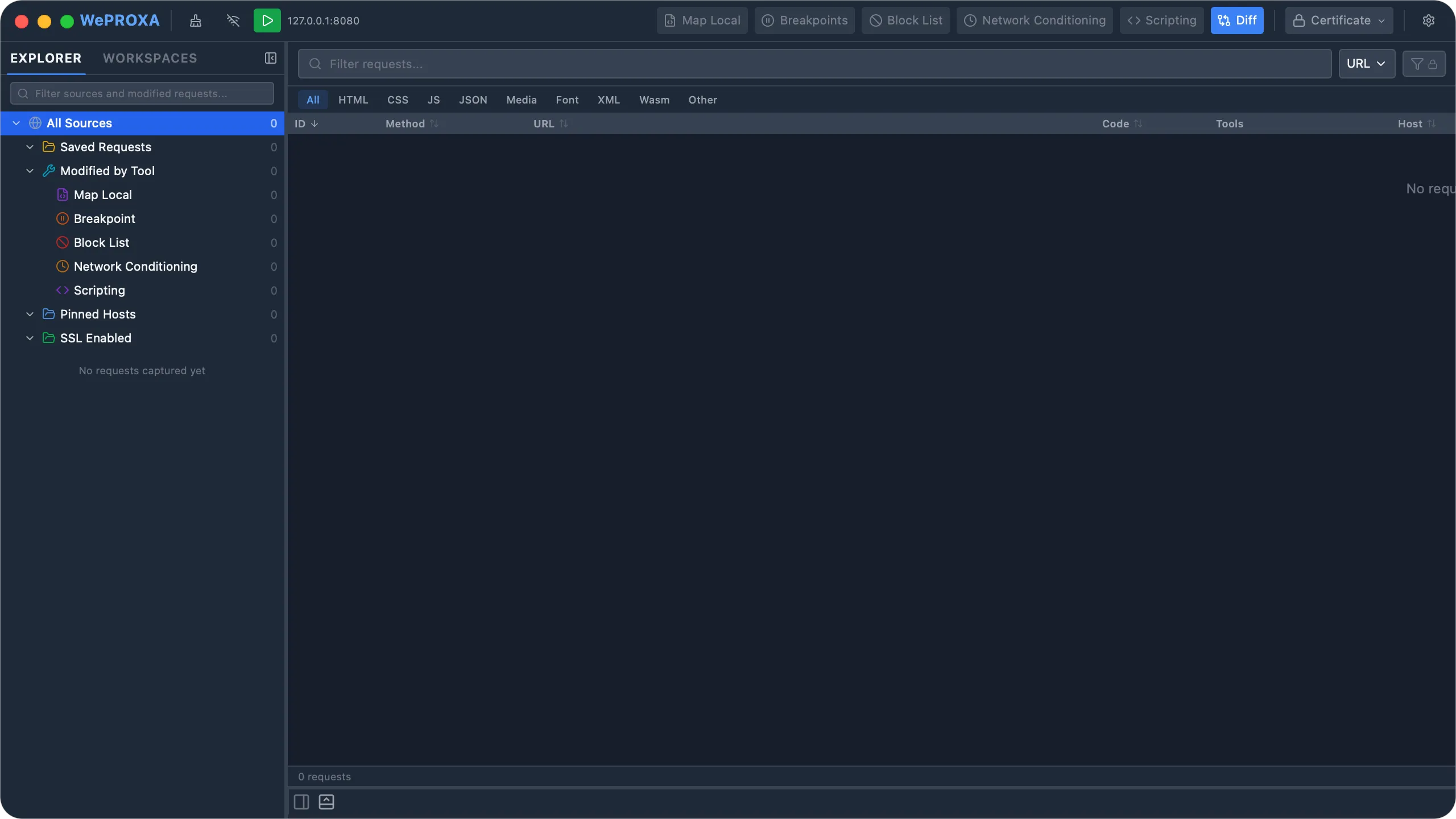Open the Breakpoints tool
Screen dimensions: 1456x819
pyautogui.click(x=805, y=20)
